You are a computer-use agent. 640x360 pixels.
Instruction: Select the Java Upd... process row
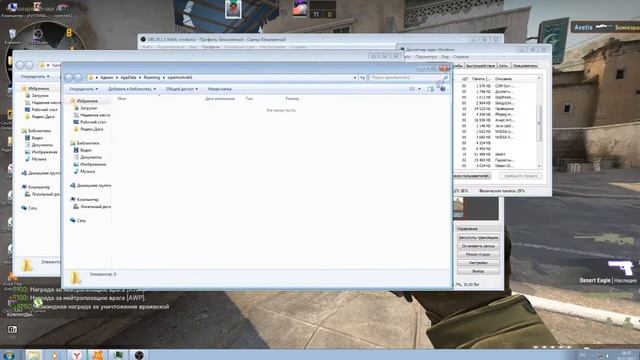[496, 126]
